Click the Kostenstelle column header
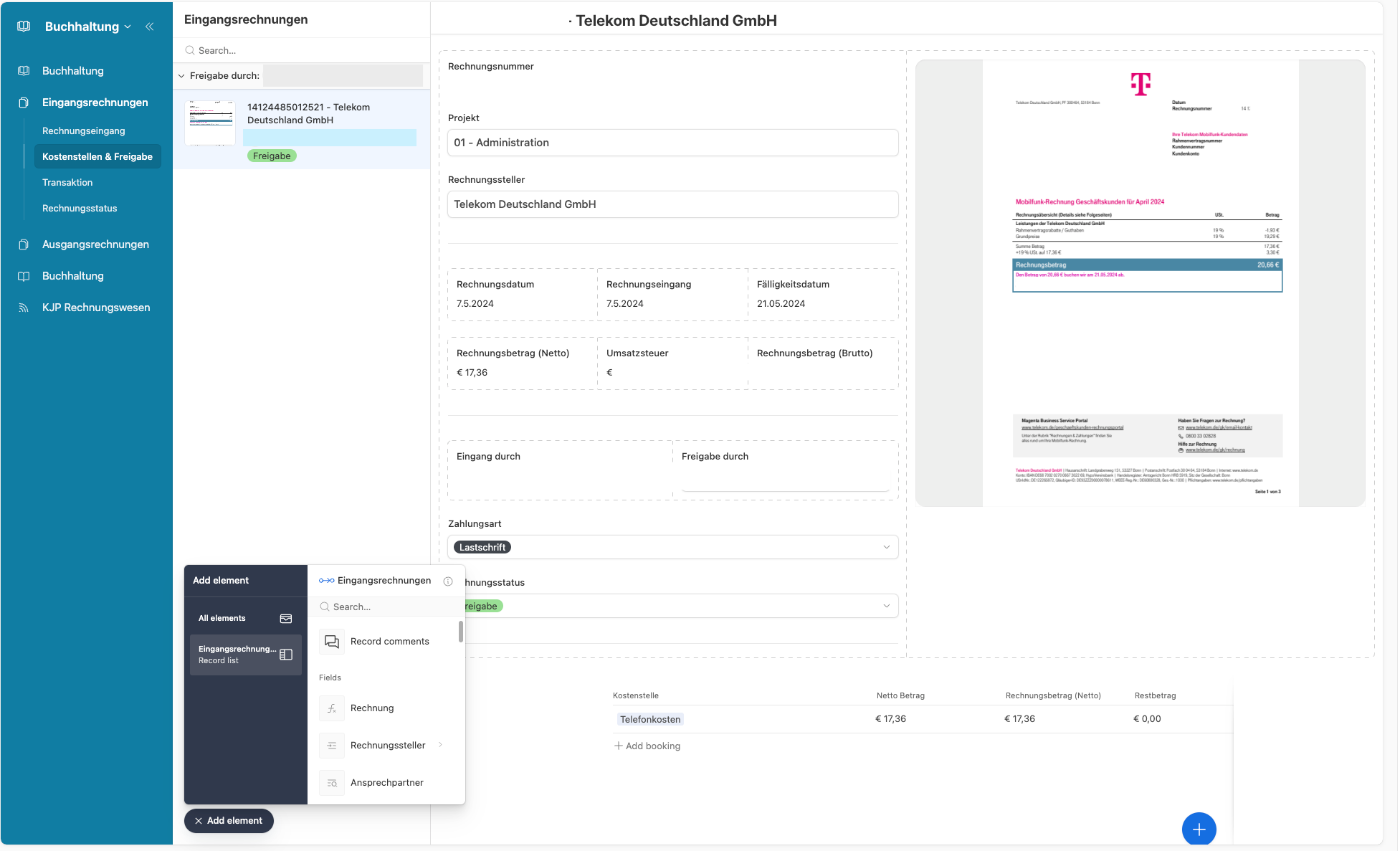Screen dimensions: 1400x851 (x=635, y=695)
